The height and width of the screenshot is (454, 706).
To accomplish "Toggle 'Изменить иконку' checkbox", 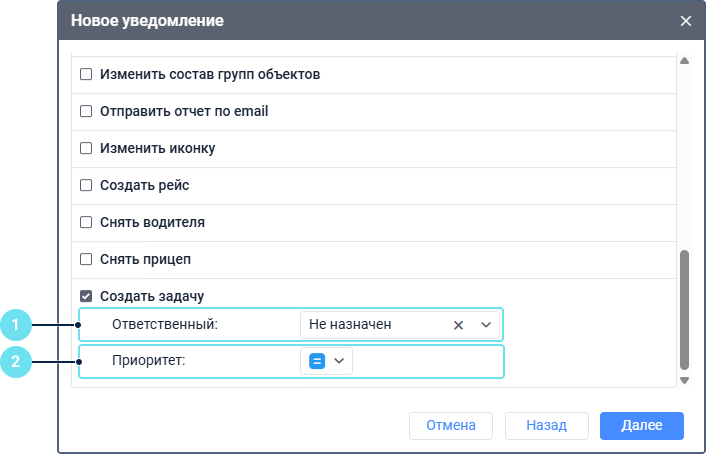I will point(86,148).
